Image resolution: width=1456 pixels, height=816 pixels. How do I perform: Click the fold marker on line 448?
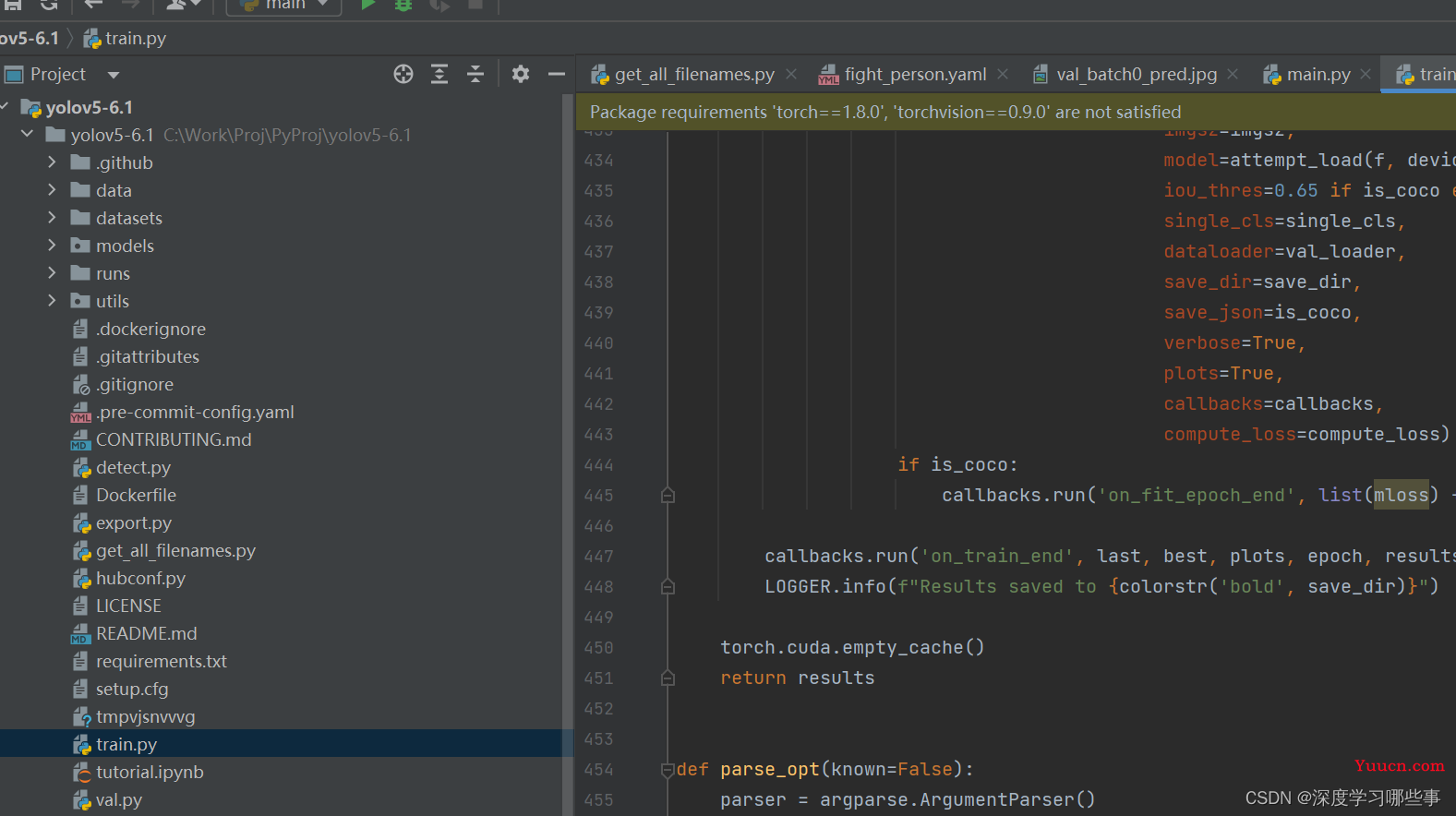pos(668,587)
